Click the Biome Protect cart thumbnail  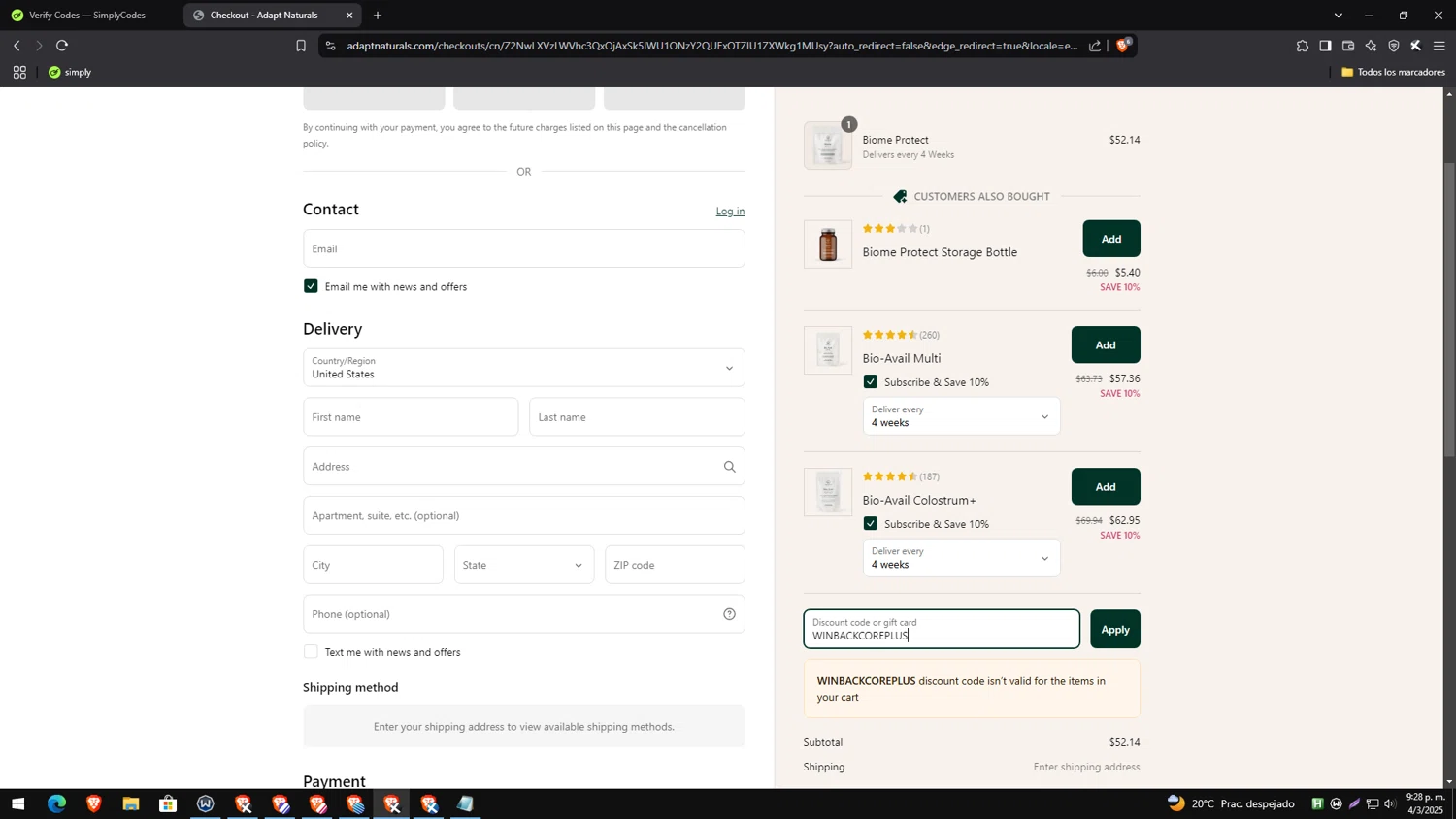click(x=828, y=147)
